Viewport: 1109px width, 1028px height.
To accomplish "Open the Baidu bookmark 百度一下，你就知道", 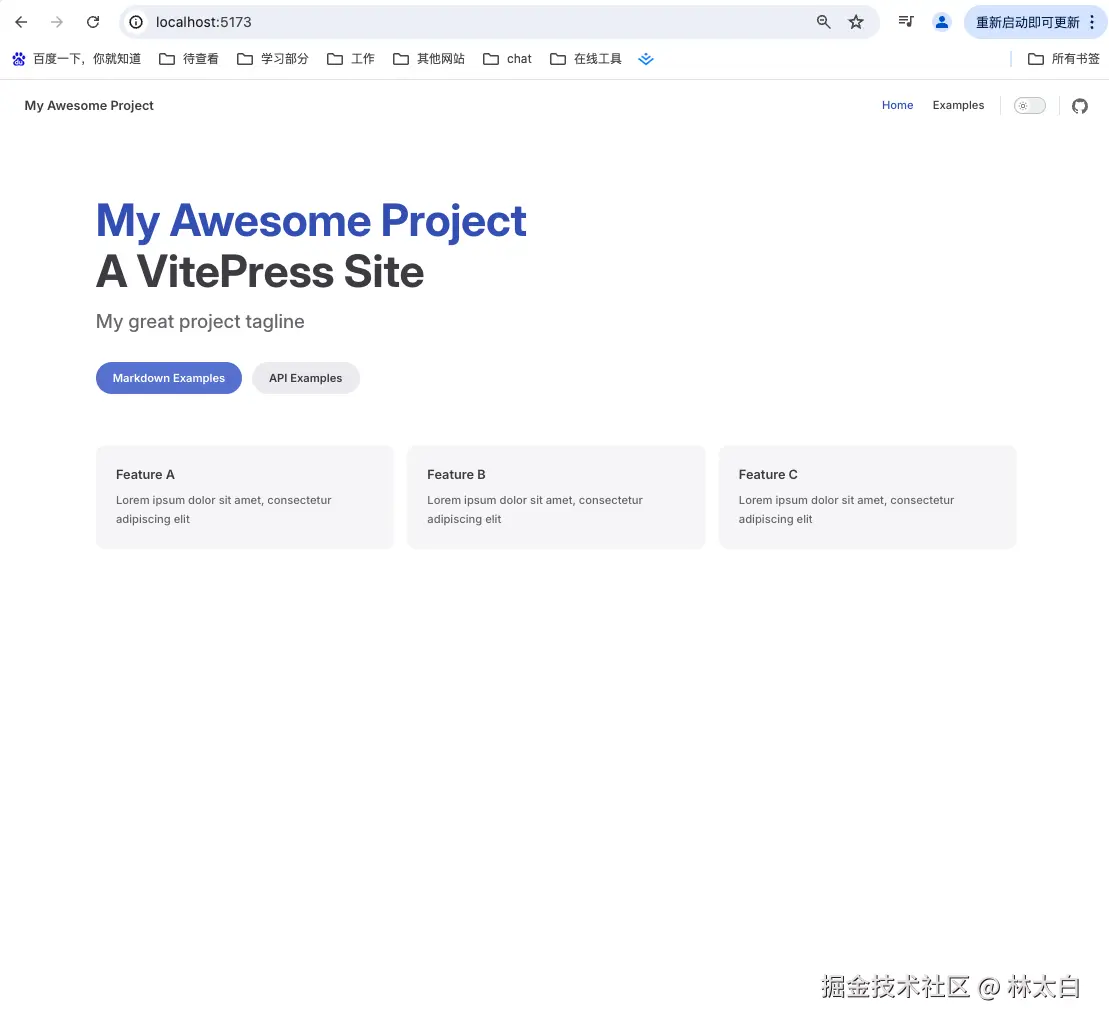I will (x=76, y=59).
